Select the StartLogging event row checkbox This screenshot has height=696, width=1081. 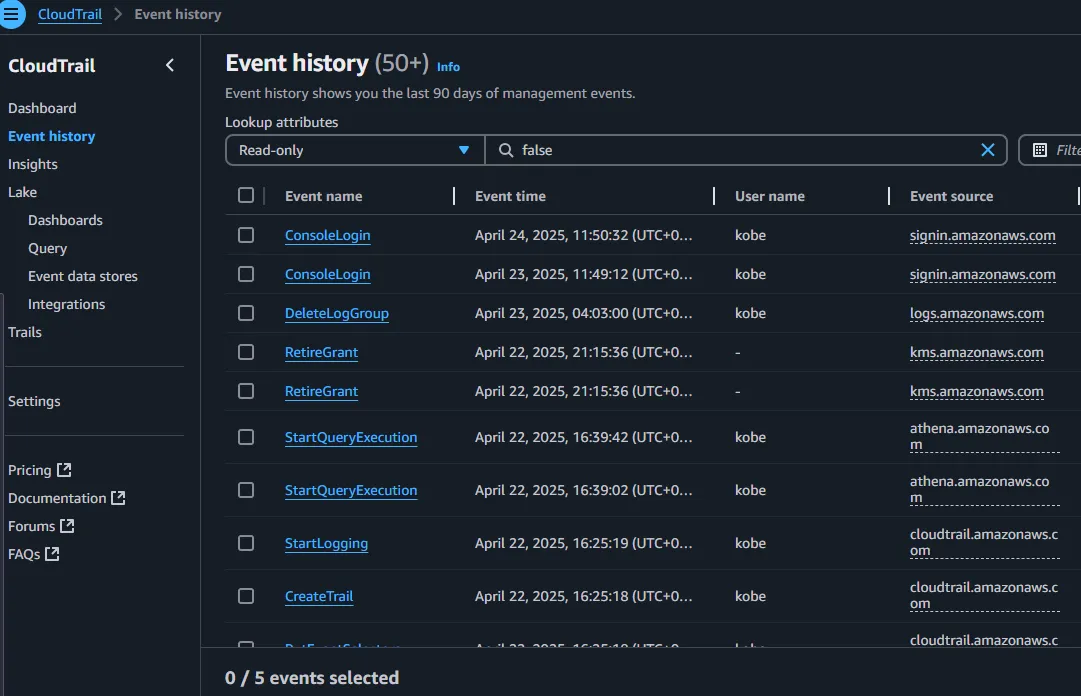coord(246,543)
